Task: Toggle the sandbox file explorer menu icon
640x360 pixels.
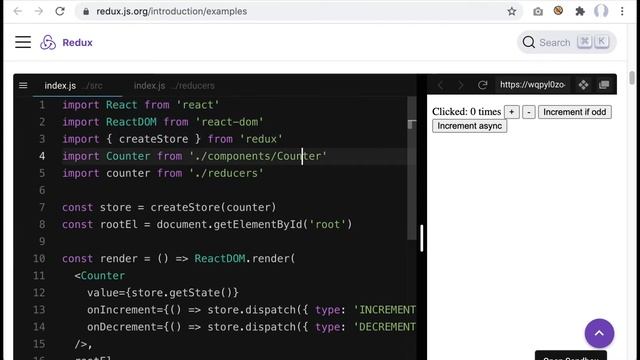Action: pyautogui.click(x=23, y=85)
